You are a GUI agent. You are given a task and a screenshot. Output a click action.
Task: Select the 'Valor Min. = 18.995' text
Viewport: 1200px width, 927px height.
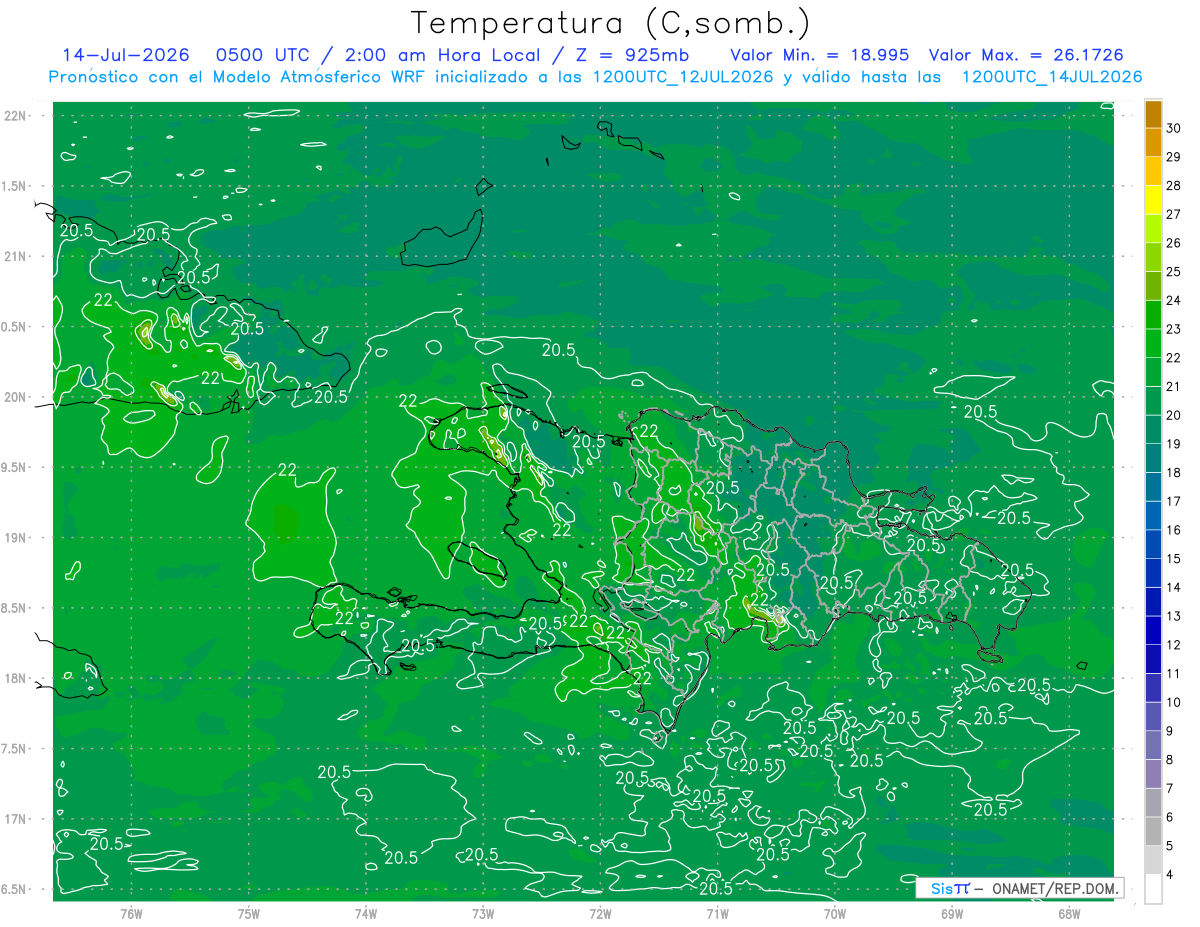point(820,55)
